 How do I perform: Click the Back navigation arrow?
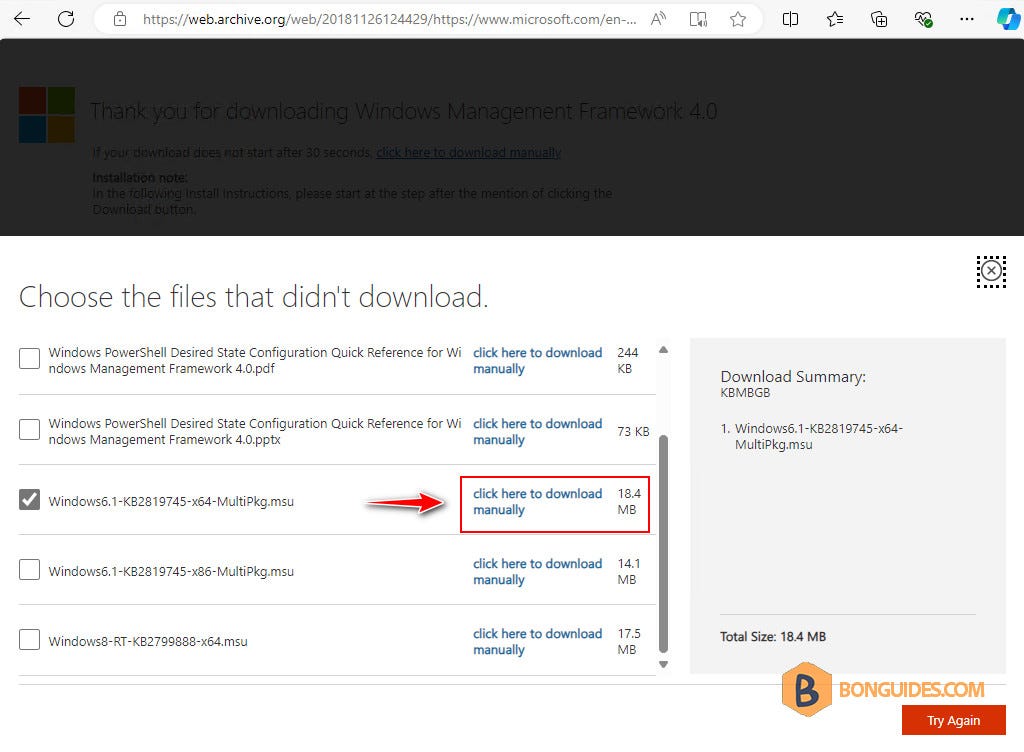click(x=20, y=18)
